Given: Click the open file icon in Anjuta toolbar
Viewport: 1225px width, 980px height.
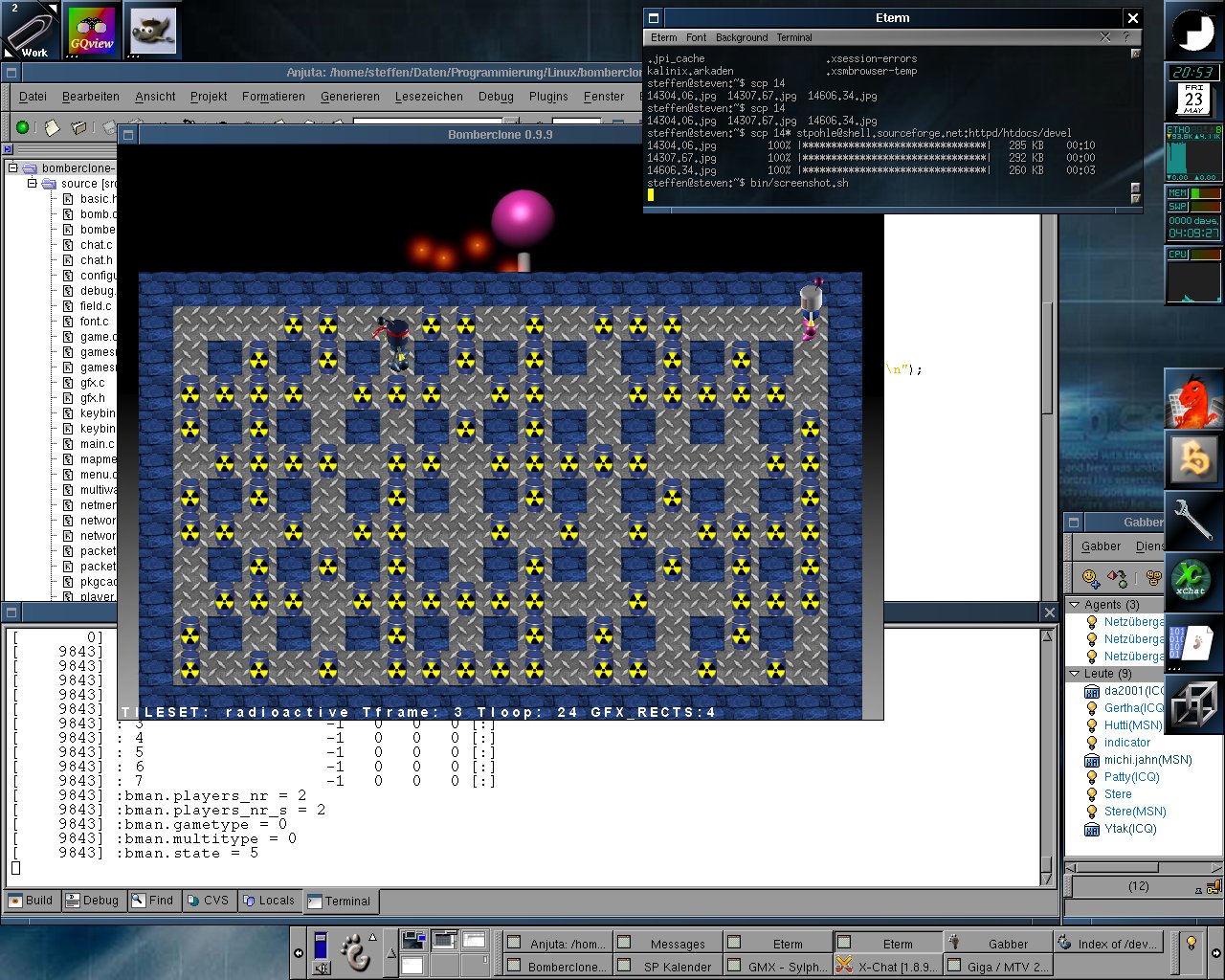Looking at the screenshot, I should pyautogui.click(x=79, y=127).
